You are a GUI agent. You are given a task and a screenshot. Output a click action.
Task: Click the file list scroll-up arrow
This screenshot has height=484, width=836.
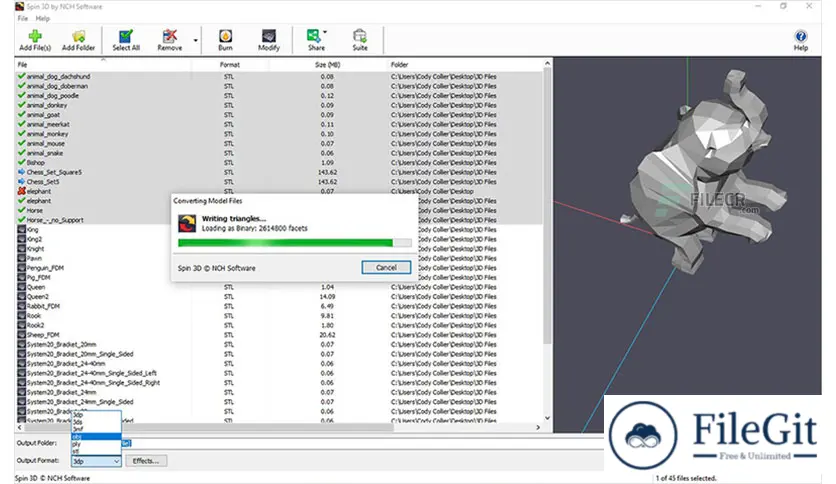547,63
